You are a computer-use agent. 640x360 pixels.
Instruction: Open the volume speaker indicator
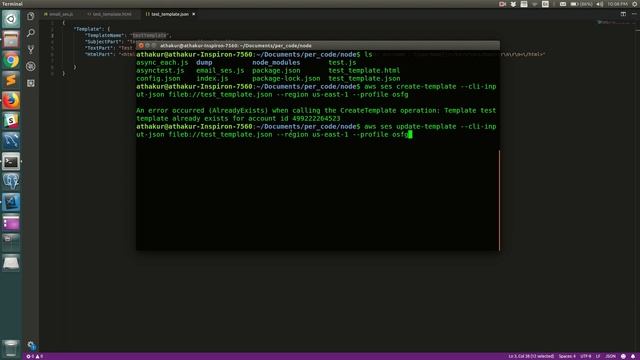point(600,4)
